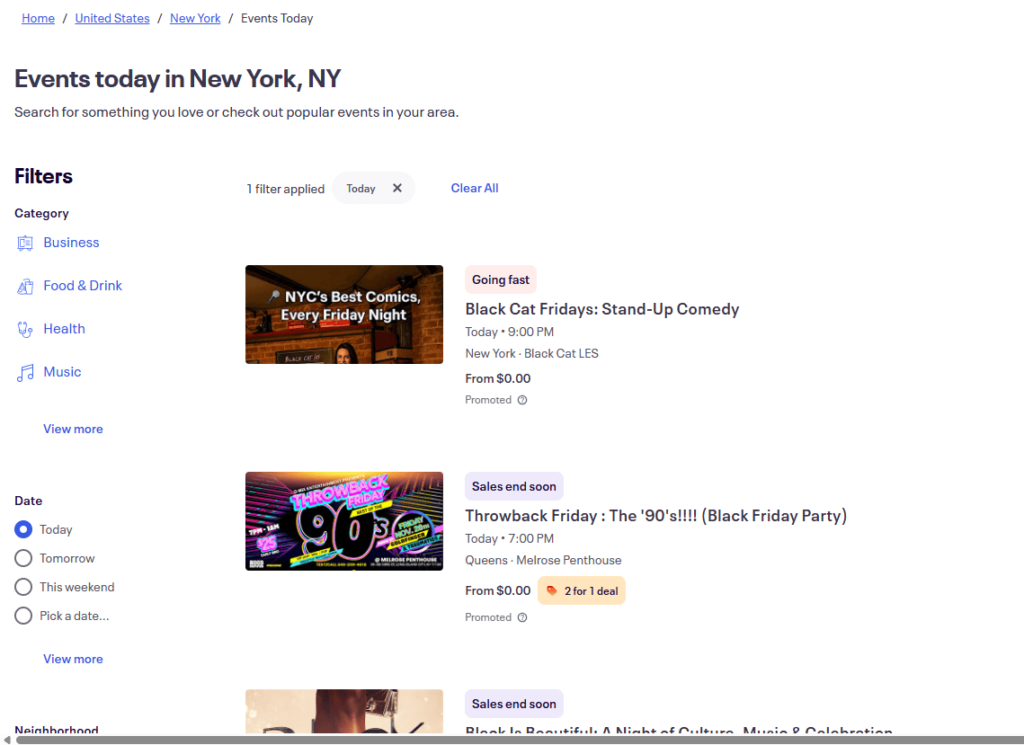1024x745 pixels.
Task: Select the Today date radio button
Action: pos(23,530)
